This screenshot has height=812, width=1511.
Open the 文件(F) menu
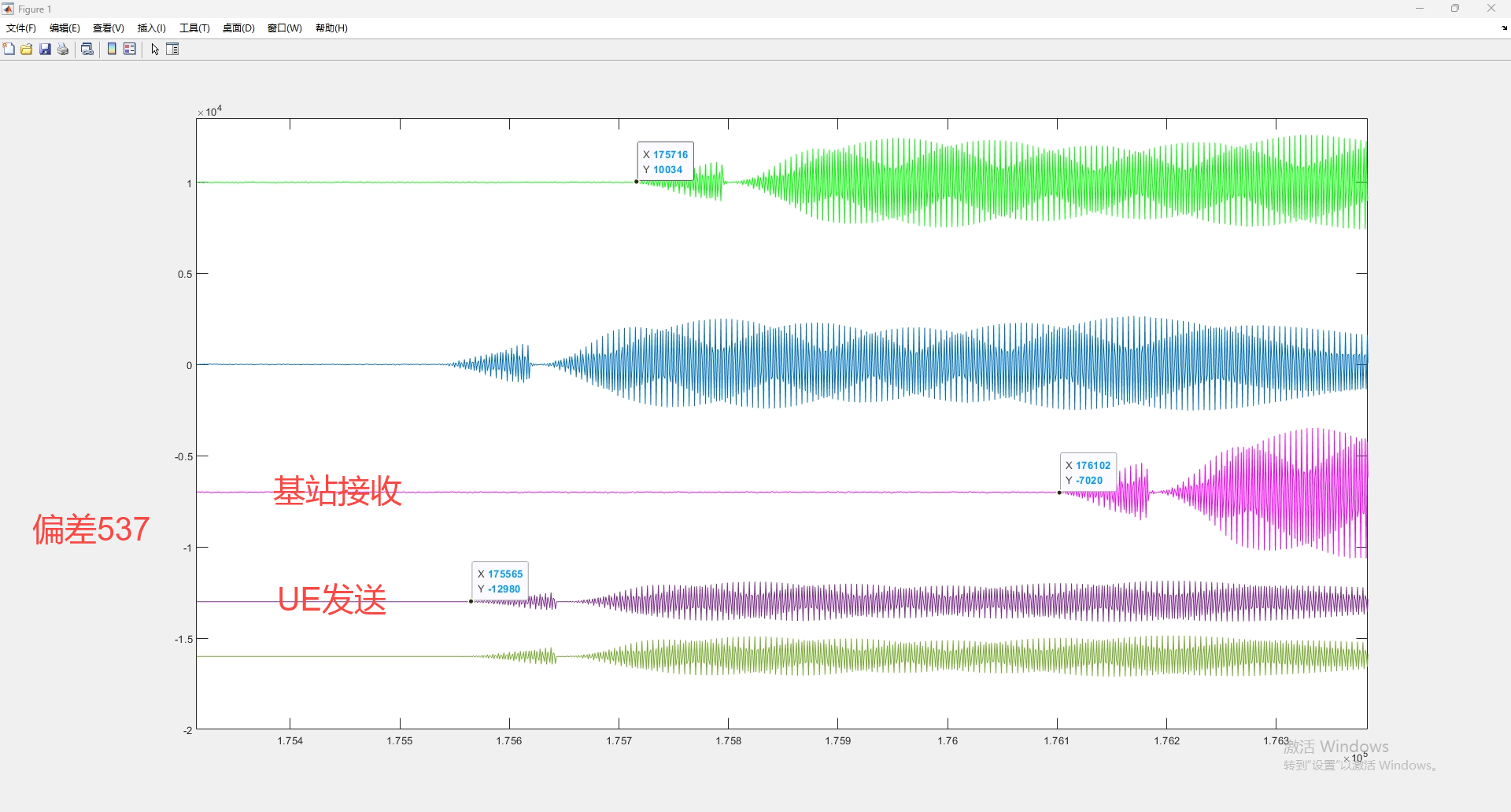[x=21, y=28]
